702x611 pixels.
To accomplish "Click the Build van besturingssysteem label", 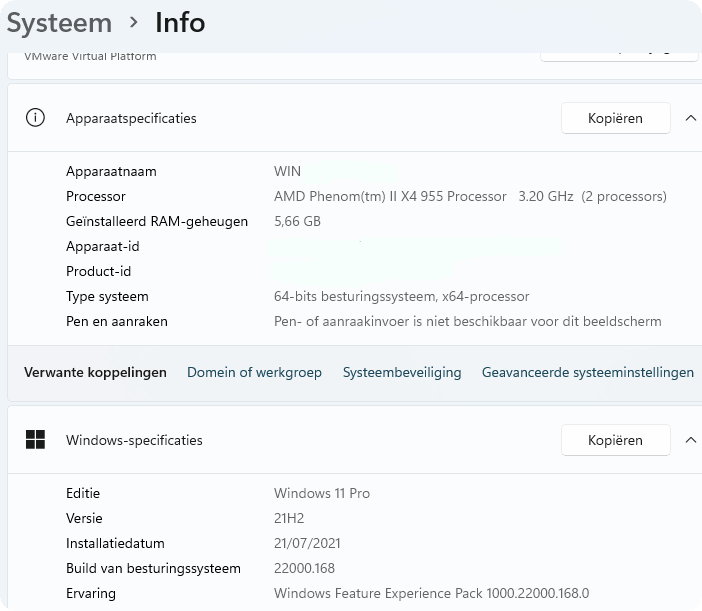I will click(153, 568).
